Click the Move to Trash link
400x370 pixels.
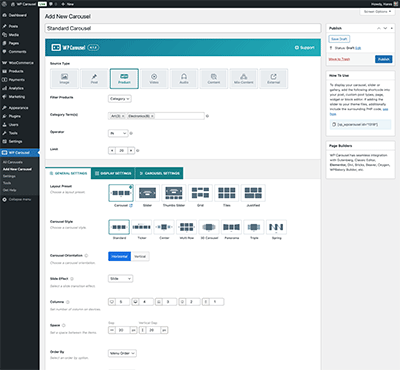pos(339,59)
